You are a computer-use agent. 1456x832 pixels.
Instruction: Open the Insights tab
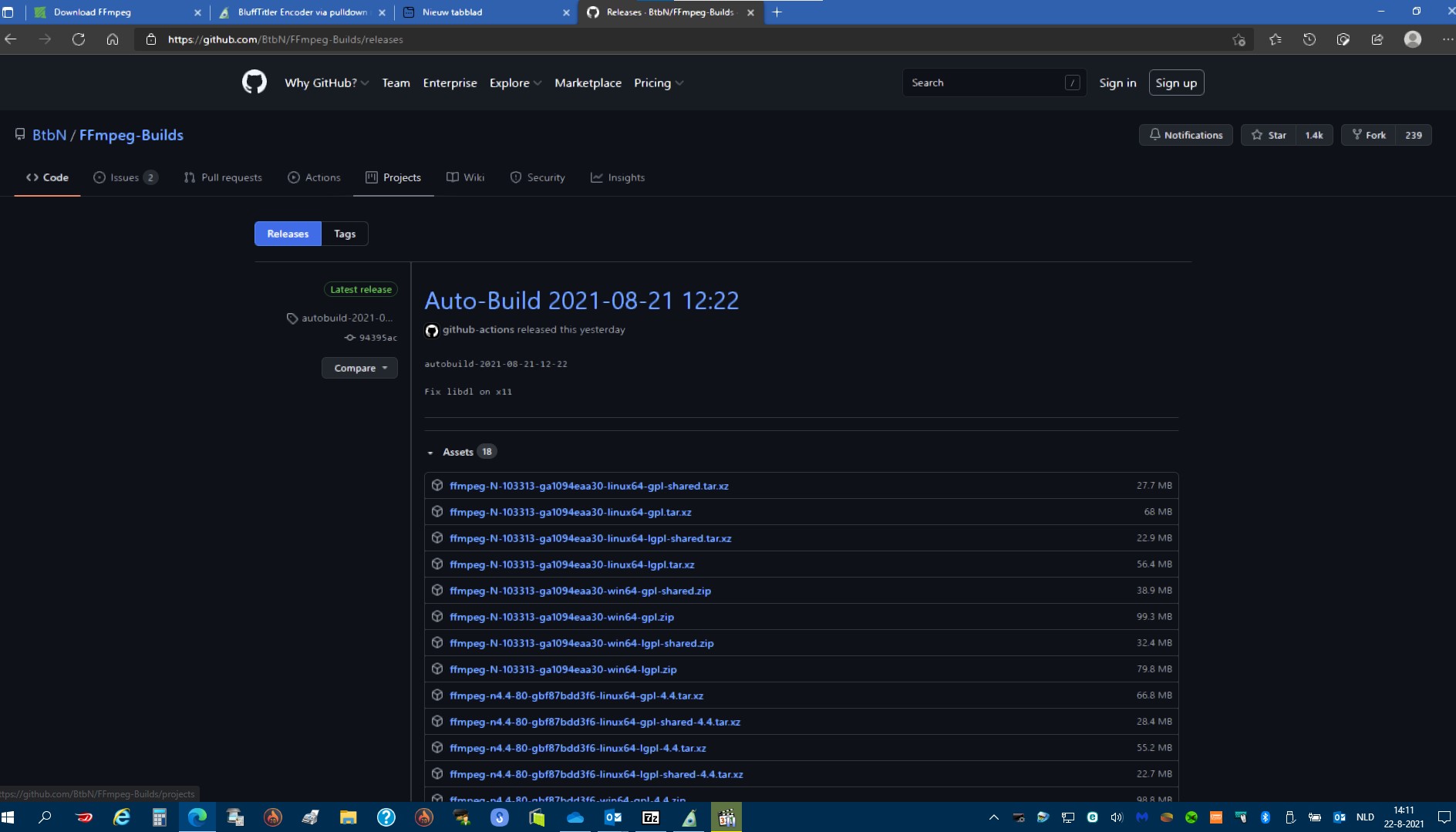click(618, 177)
